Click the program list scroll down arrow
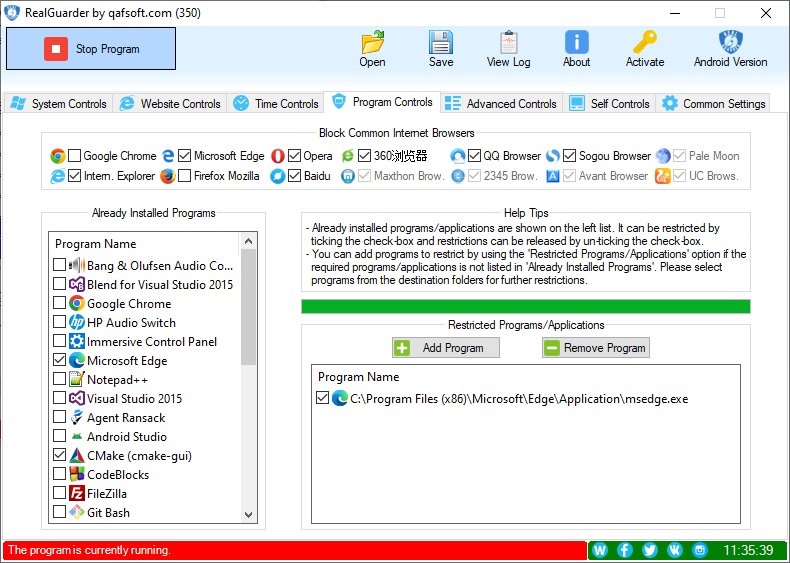Image resolution: width=790 pixels, height=563 pixels. point(249,514)
